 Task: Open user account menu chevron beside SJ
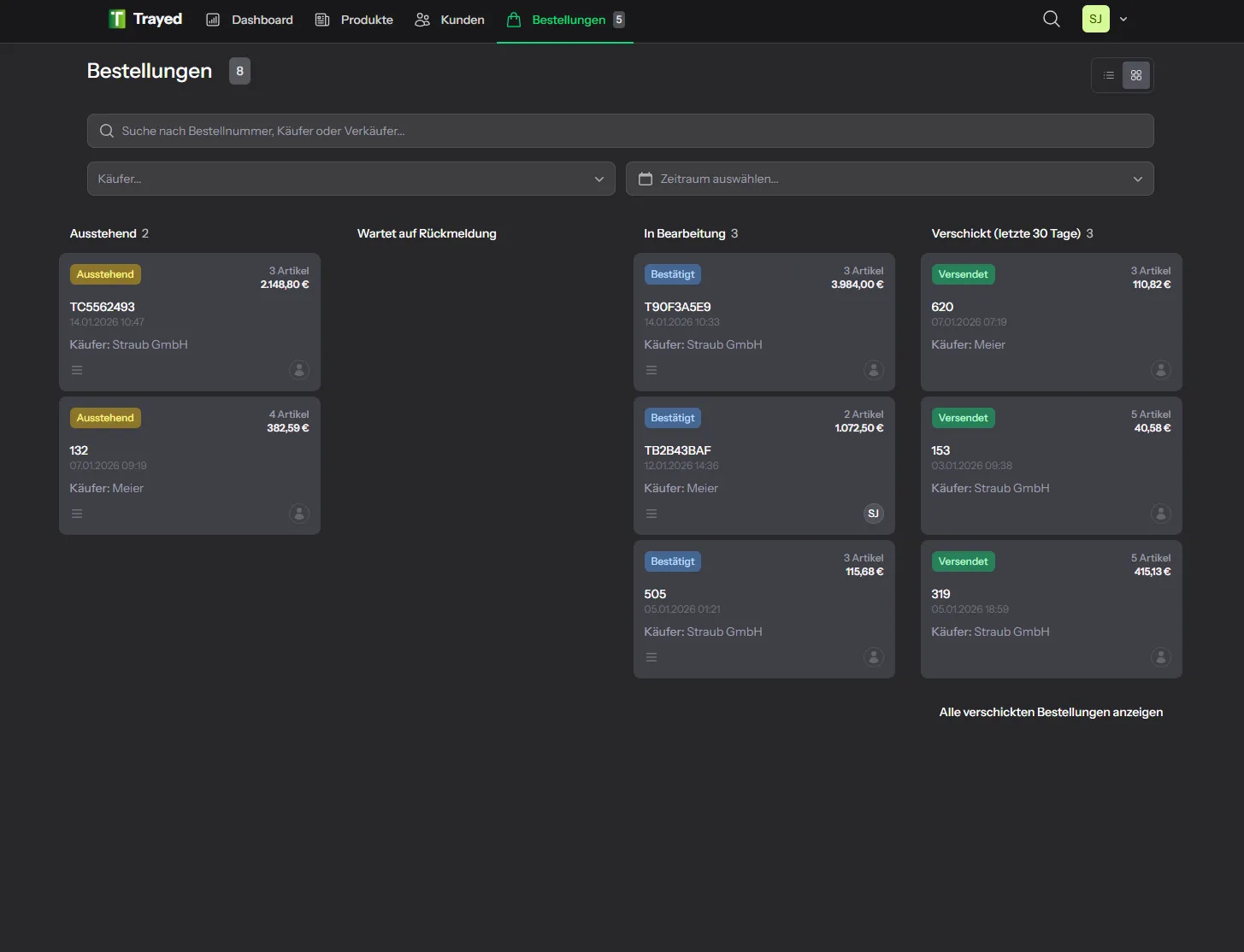[1123, 19]
